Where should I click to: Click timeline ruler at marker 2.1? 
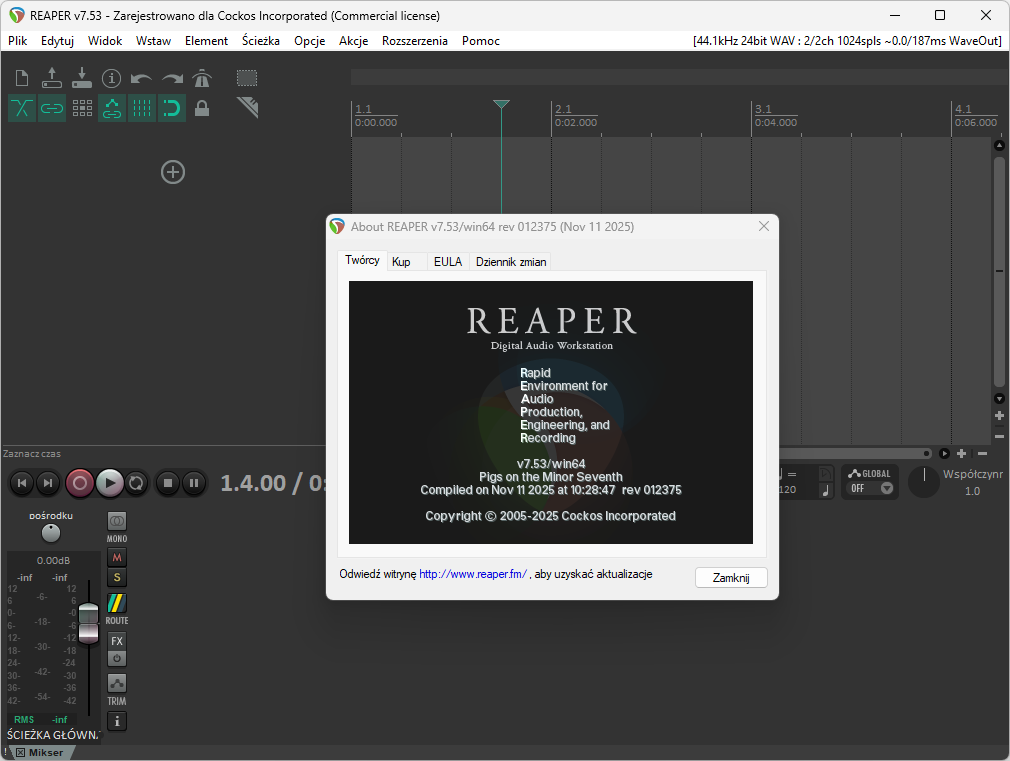pyautogui.click(x=563, y=109)
